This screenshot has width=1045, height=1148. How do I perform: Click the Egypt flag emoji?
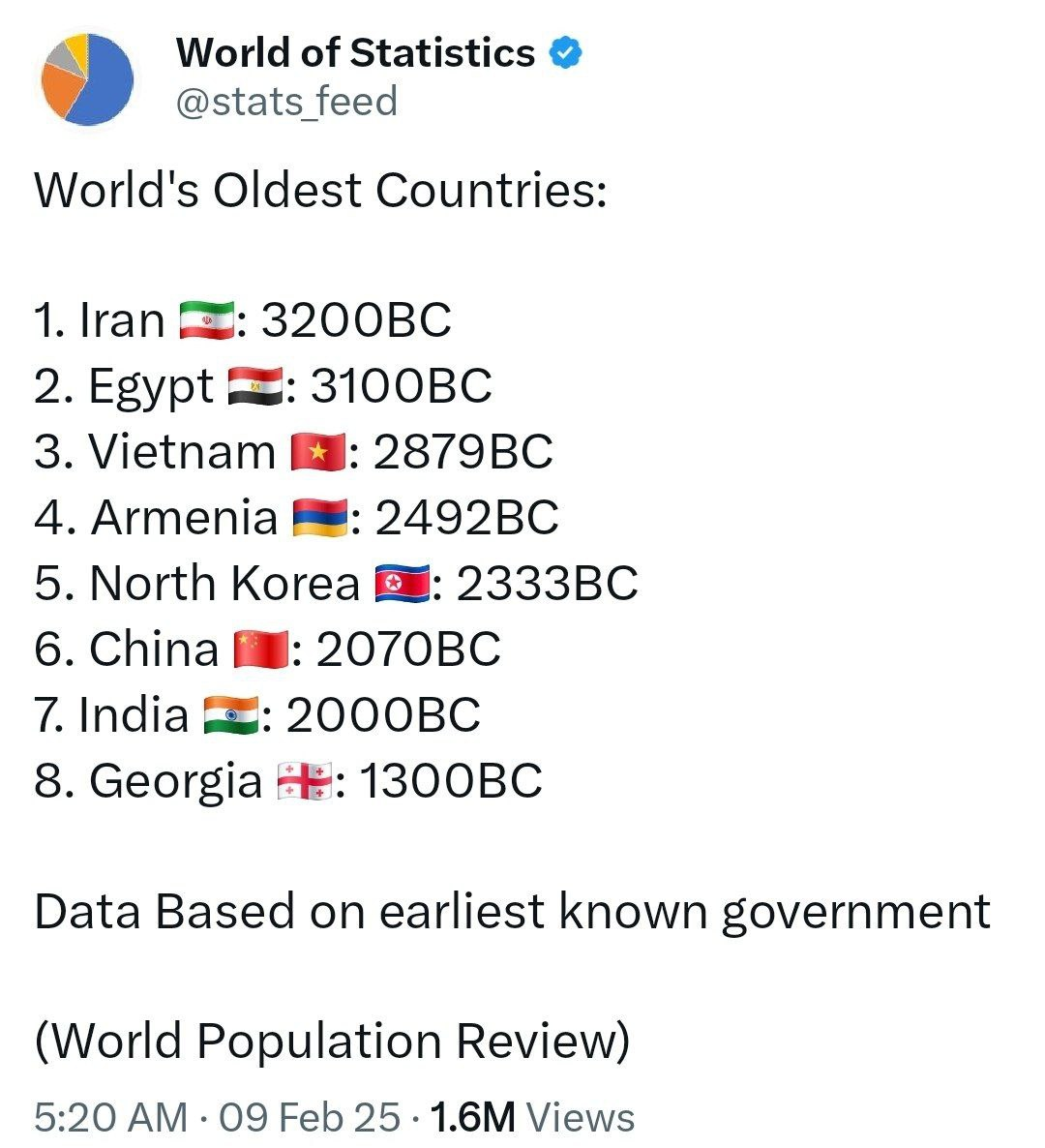(255, 386)
